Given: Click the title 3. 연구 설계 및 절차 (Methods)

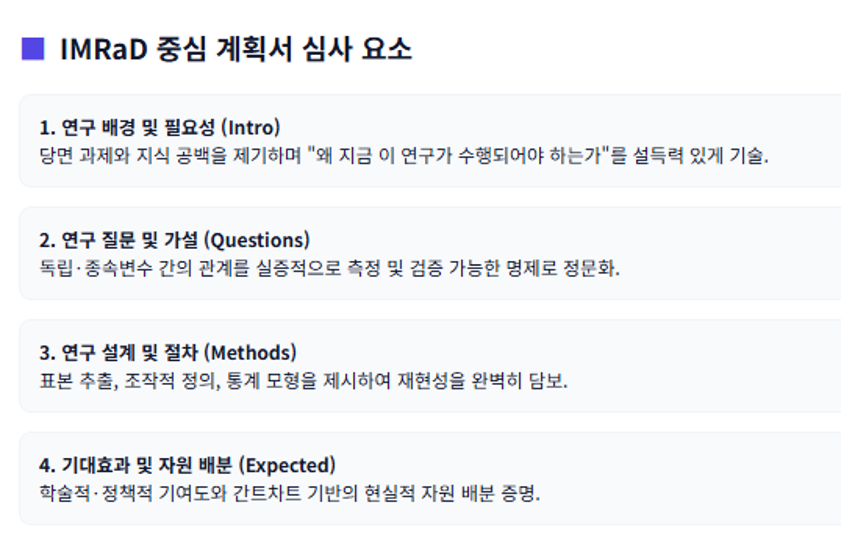Looking at the screenshot, I should 168,353.
